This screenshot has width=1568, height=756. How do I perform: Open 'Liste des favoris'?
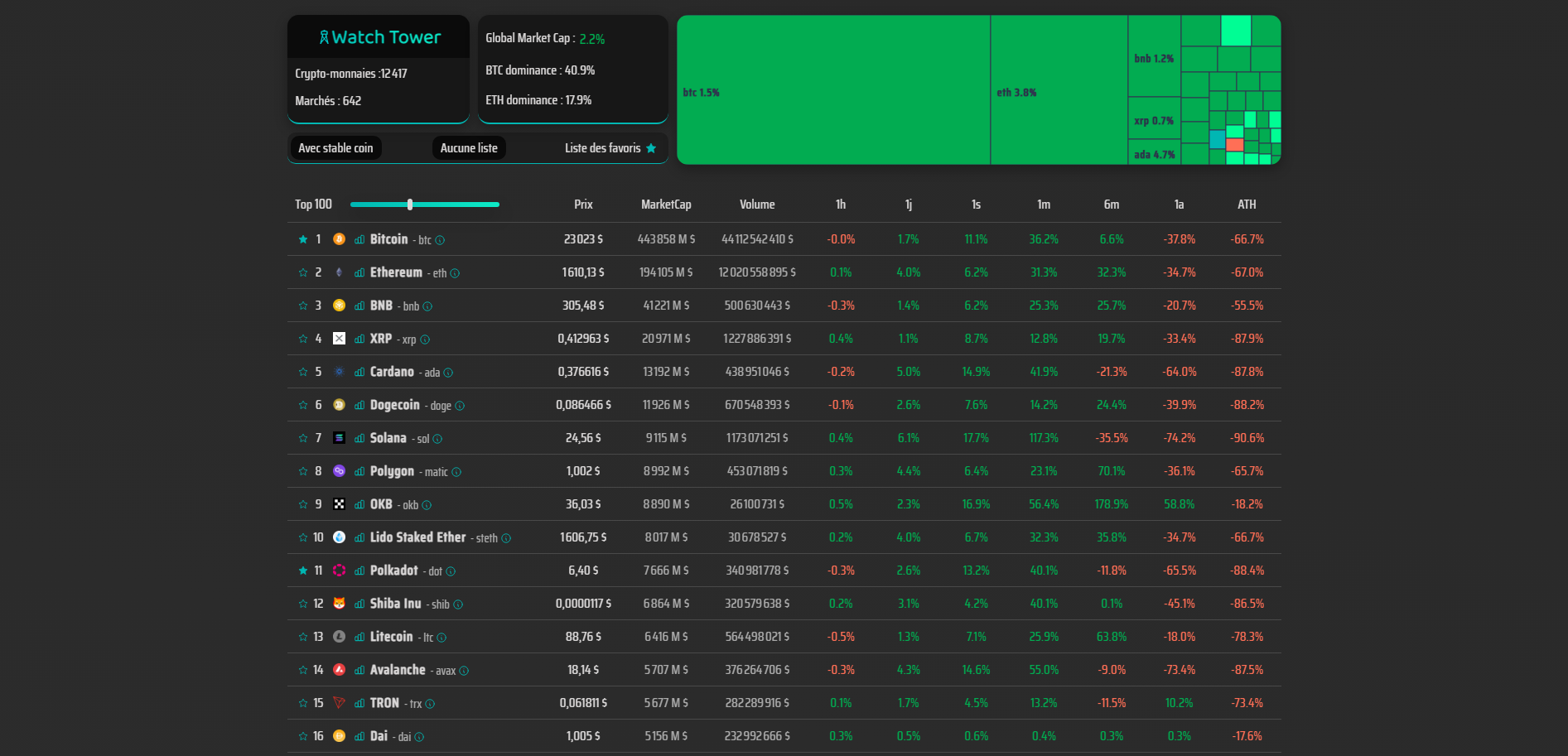click(x=610, y=148)
